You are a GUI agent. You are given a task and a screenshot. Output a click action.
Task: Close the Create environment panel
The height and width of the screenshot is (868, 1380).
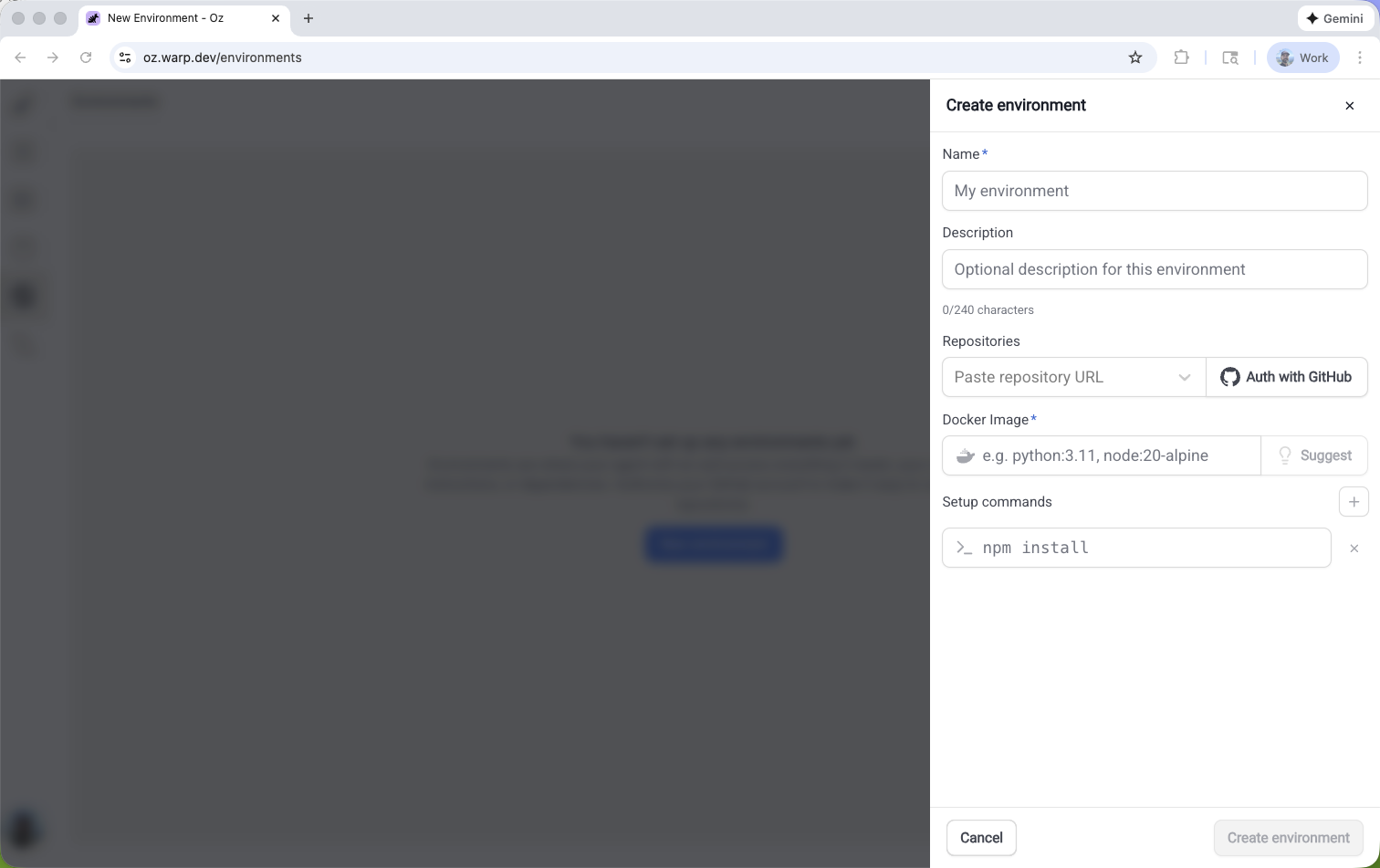(x=1349, y=106)
